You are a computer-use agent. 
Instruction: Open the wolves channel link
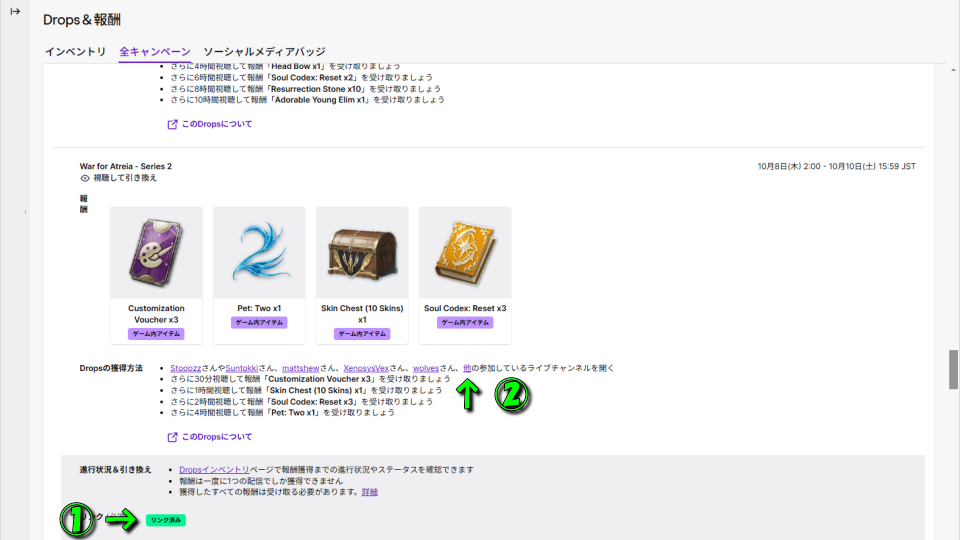pos(426,368)
